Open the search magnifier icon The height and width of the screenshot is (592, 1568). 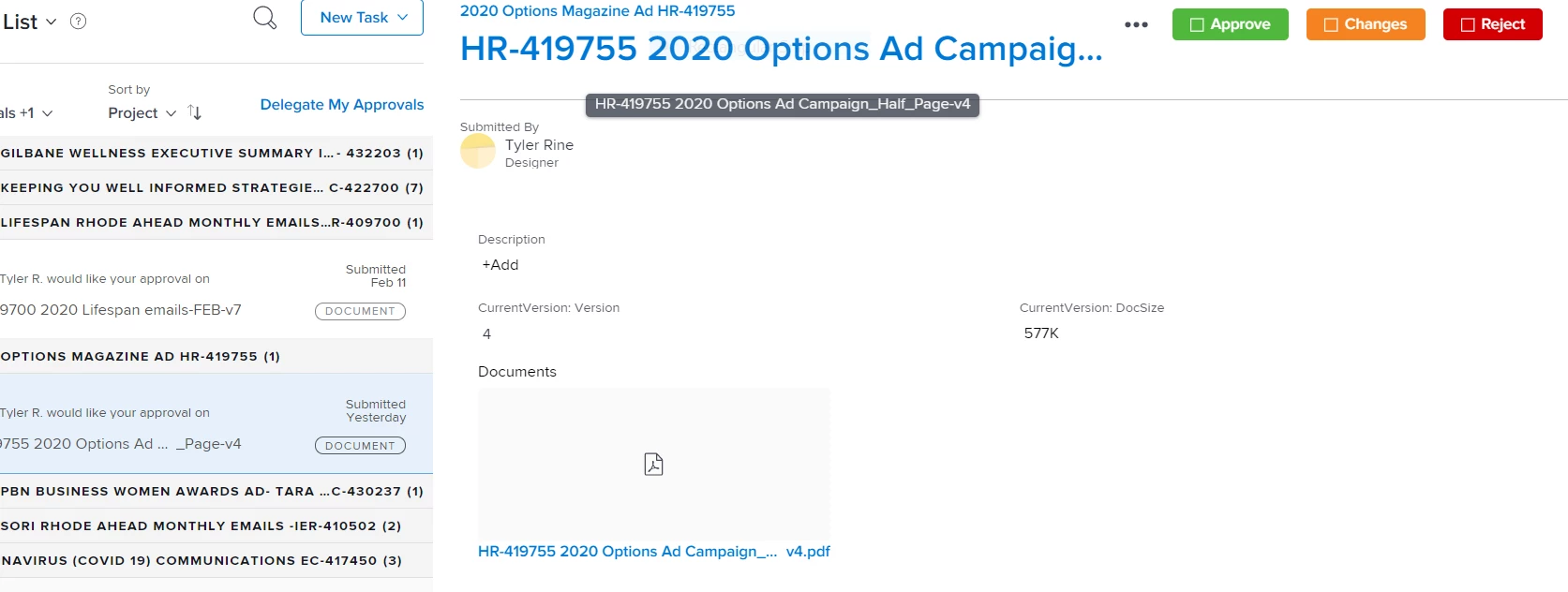(x=265, y=18)
